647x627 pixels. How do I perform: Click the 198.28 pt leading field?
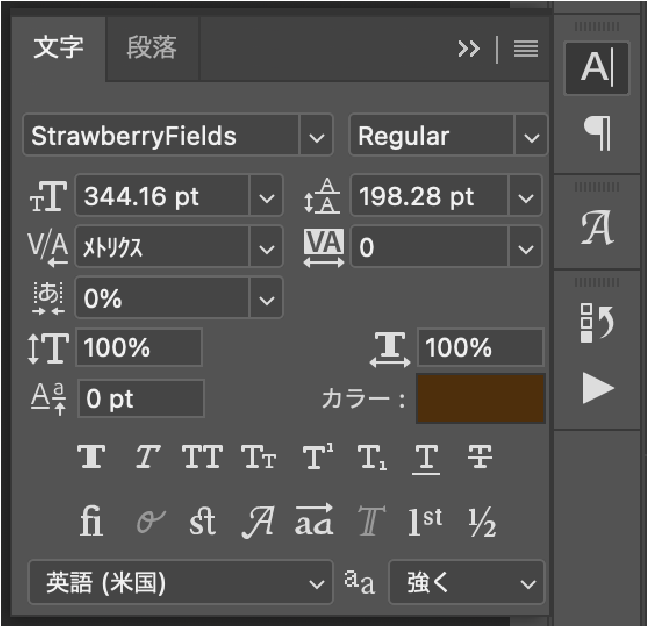(x=429, y=196)
